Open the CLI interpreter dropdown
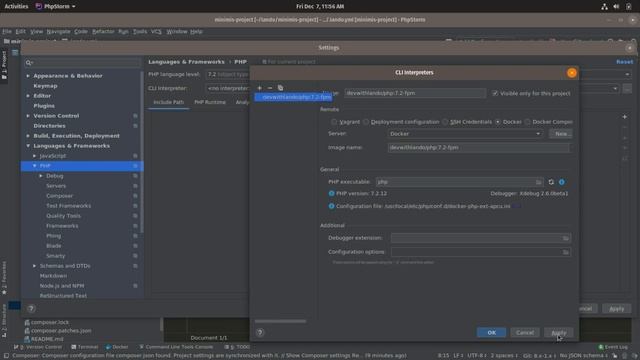 (x=615, y=89)
